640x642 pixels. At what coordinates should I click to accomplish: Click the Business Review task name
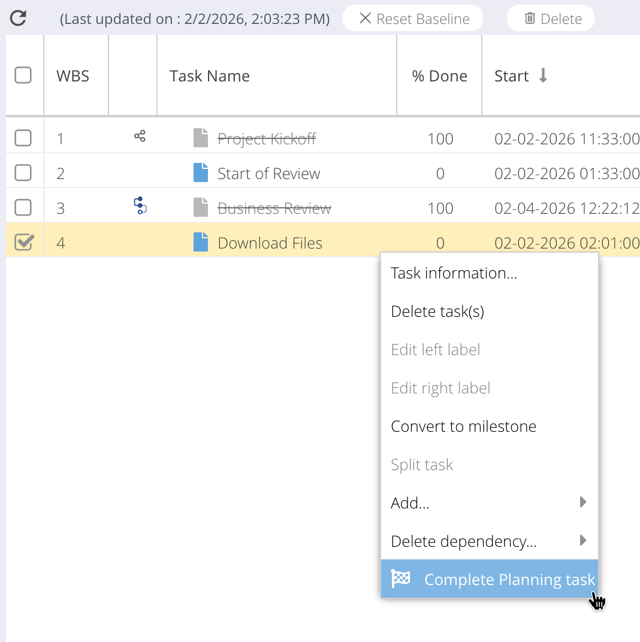tap(274, 208)
